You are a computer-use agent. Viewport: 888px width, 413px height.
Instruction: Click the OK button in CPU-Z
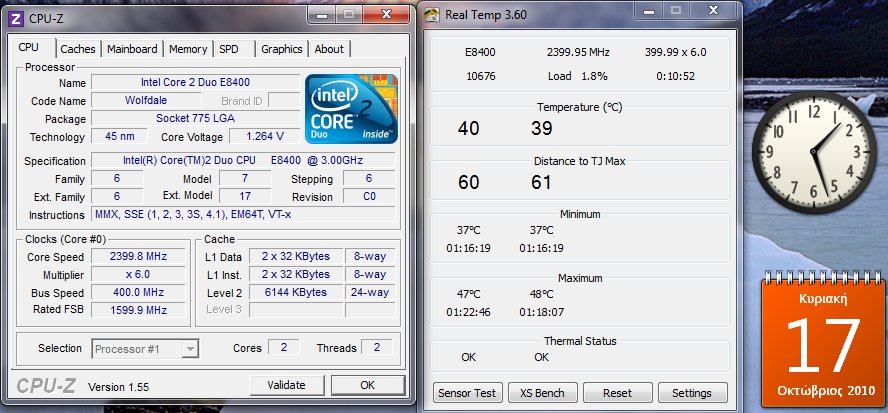coord(368,385)
